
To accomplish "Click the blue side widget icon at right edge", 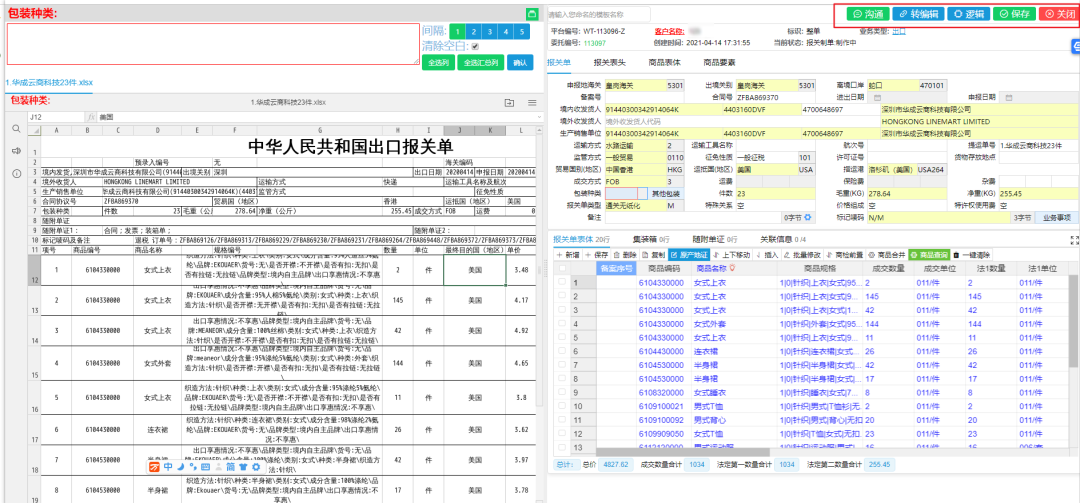I will pos(1076,46).
